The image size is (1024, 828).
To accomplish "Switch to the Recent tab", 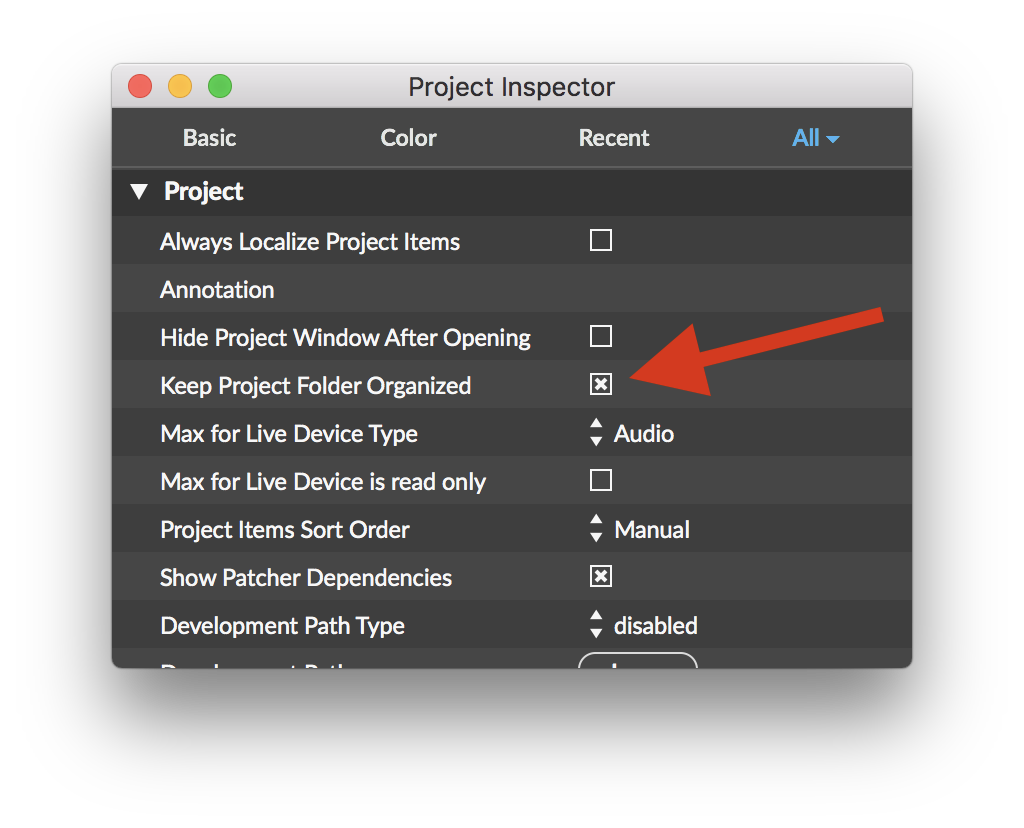I will point(614,138).
